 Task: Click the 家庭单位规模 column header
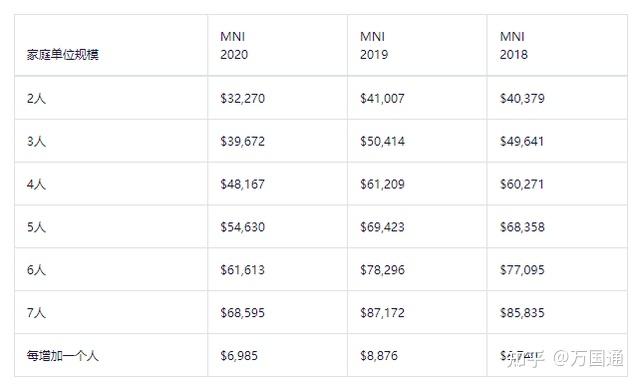tap(63, 54)
